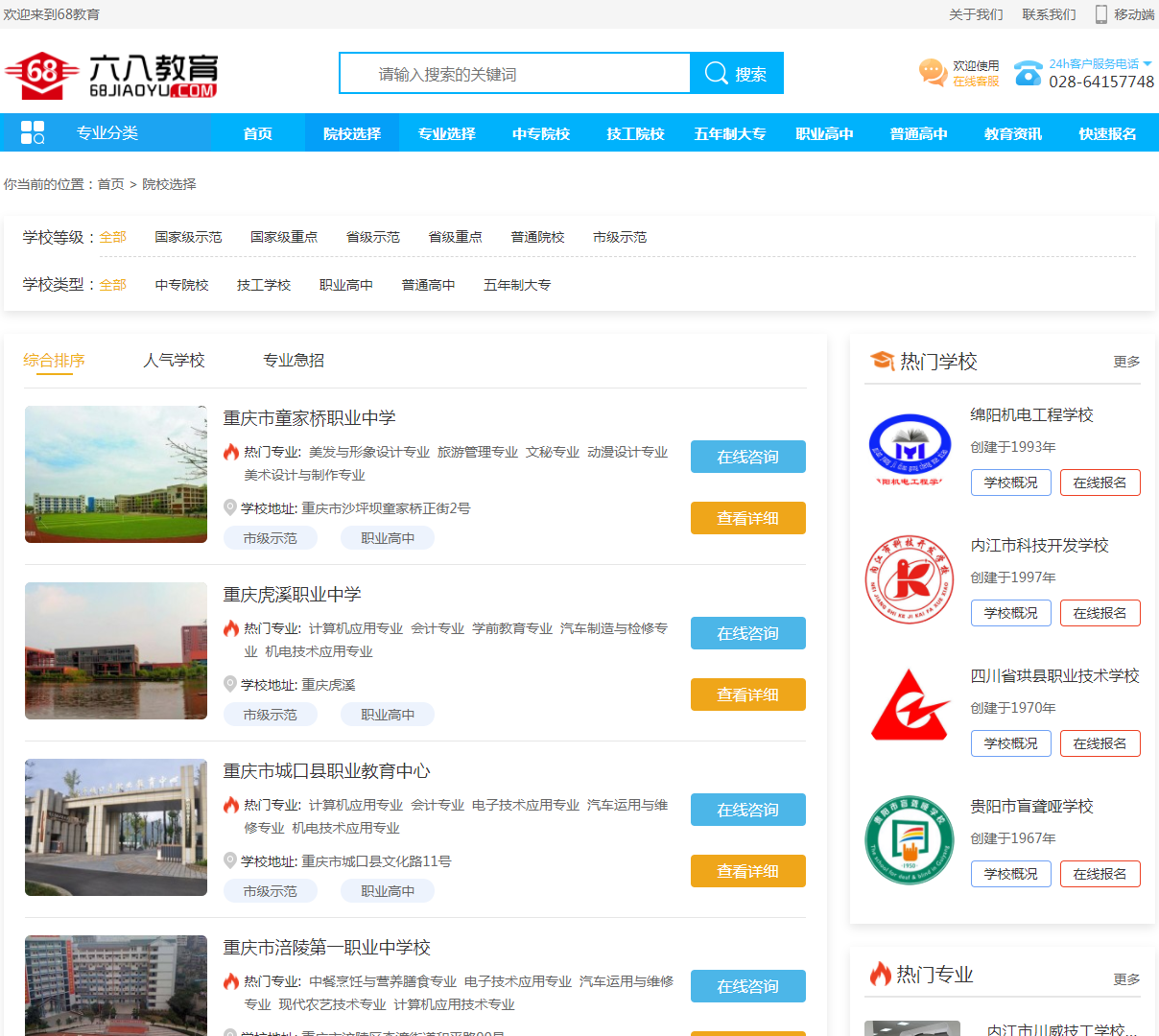Open the 关于我们 link

pyautogui.click(x=976, y=14)
